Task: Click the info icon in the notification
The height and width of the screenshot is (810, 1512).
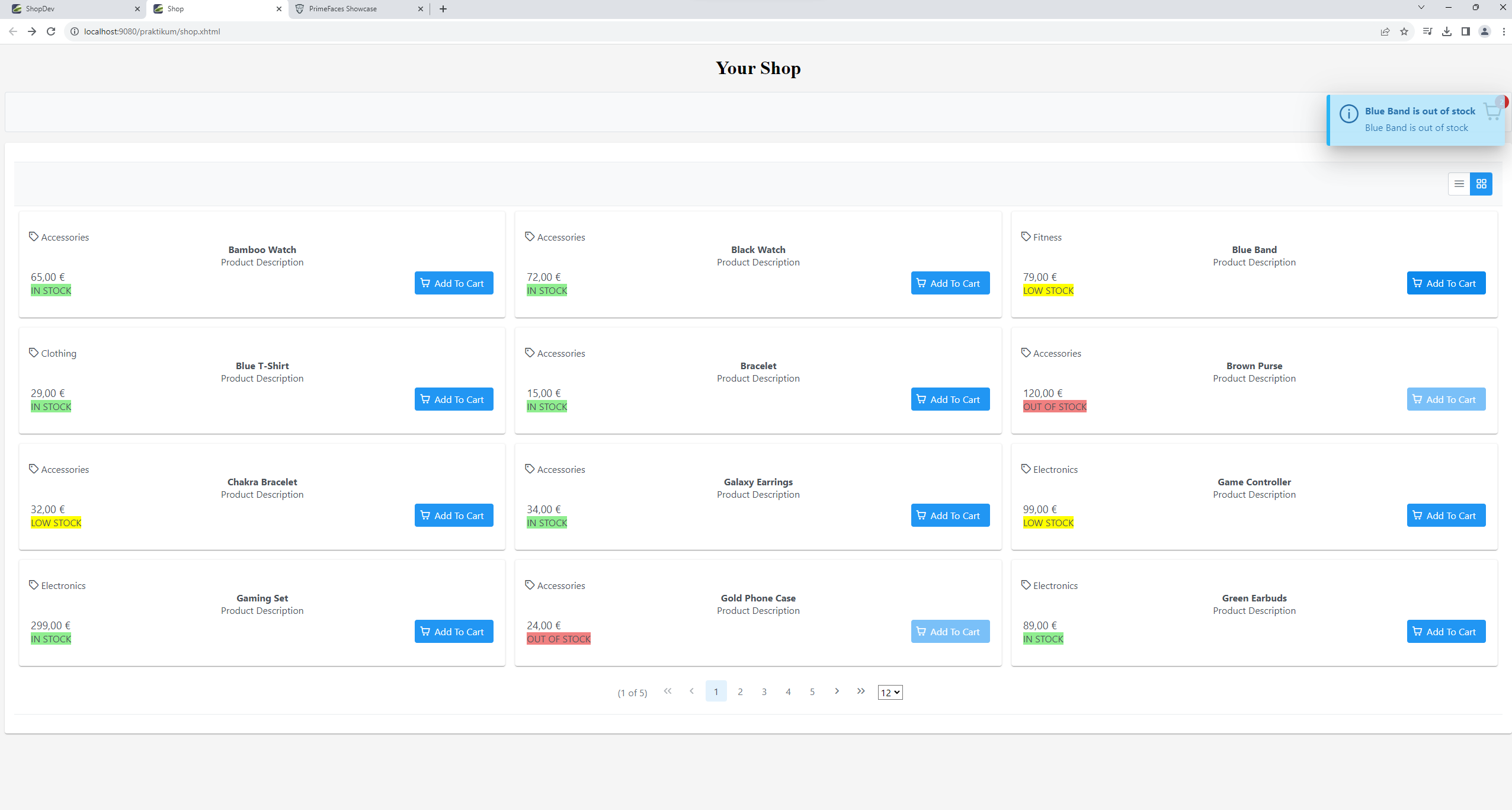Action: (1348, 114)
